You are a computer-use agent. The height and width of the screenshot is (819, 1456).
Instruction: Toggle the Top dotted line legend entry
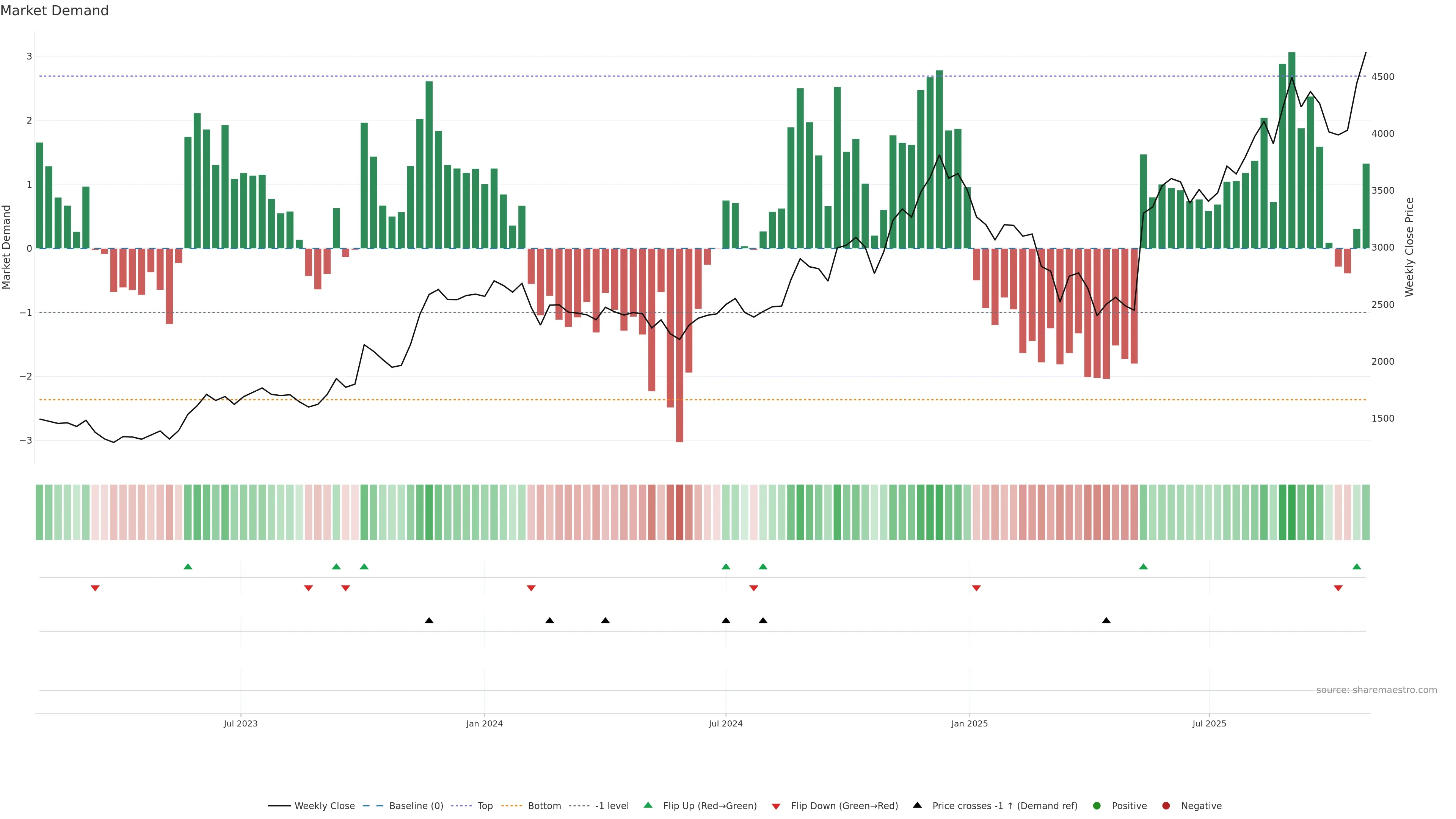click(x=485, y=805)
